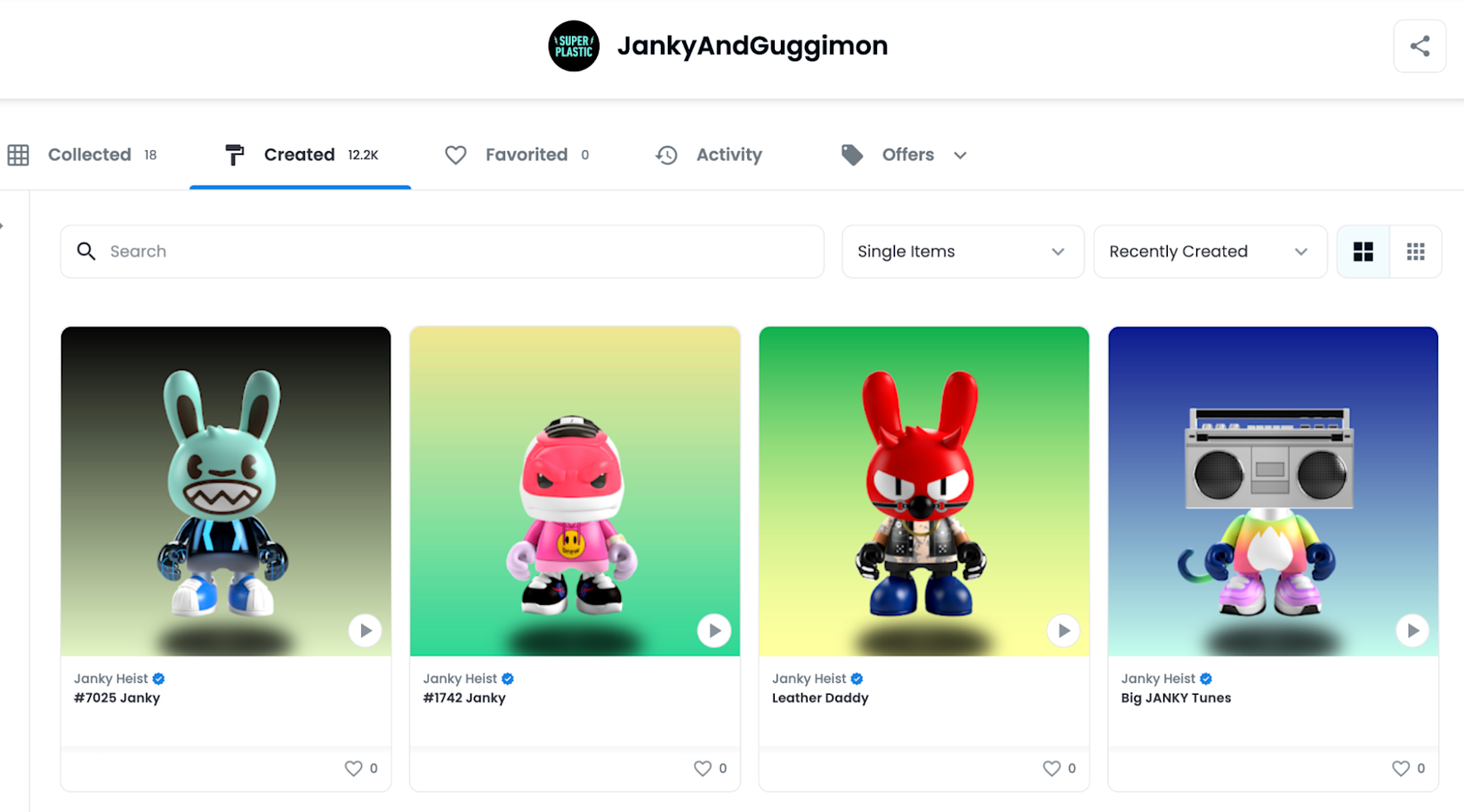Click the Favorited heart icon
This screenshot has width=1464, height=812.
455,155
